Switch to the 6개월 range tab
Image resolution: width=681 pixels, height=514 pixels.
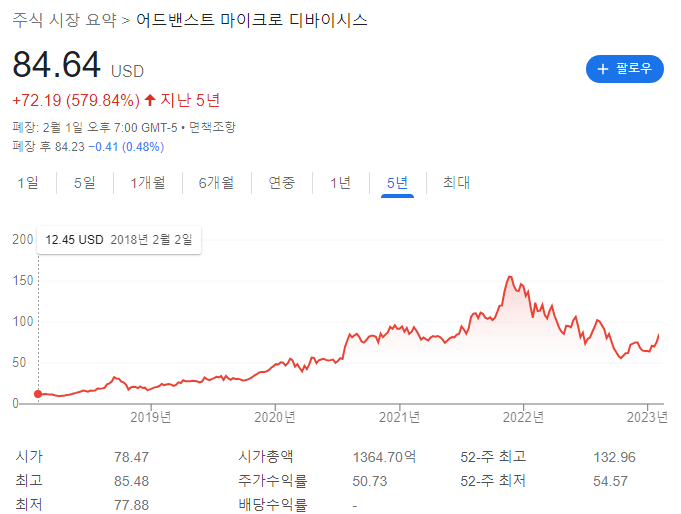pyautogui.click(x=216, y=183)
